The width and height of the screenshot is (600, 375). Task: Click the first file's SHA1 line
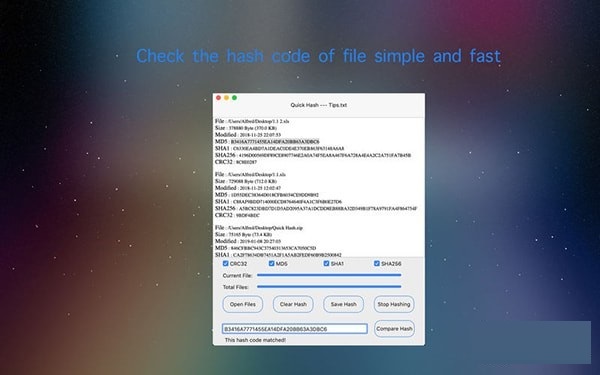(279, 148)
